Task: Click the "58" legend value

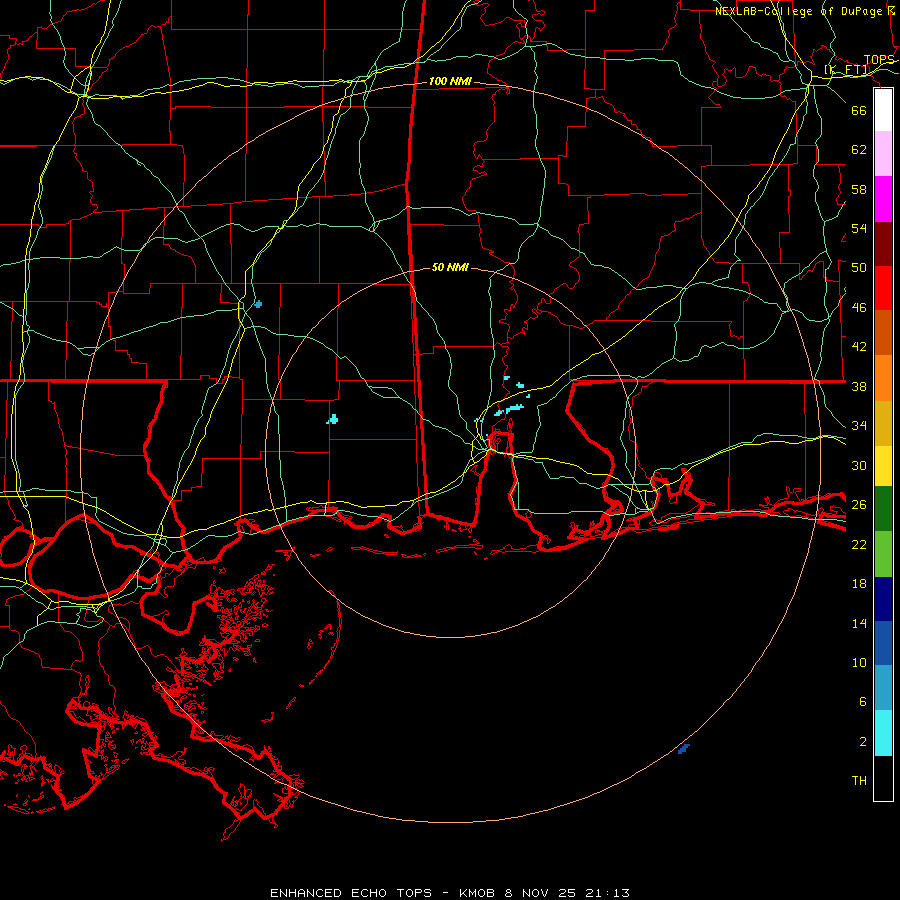Action: (x=859, y=189)
